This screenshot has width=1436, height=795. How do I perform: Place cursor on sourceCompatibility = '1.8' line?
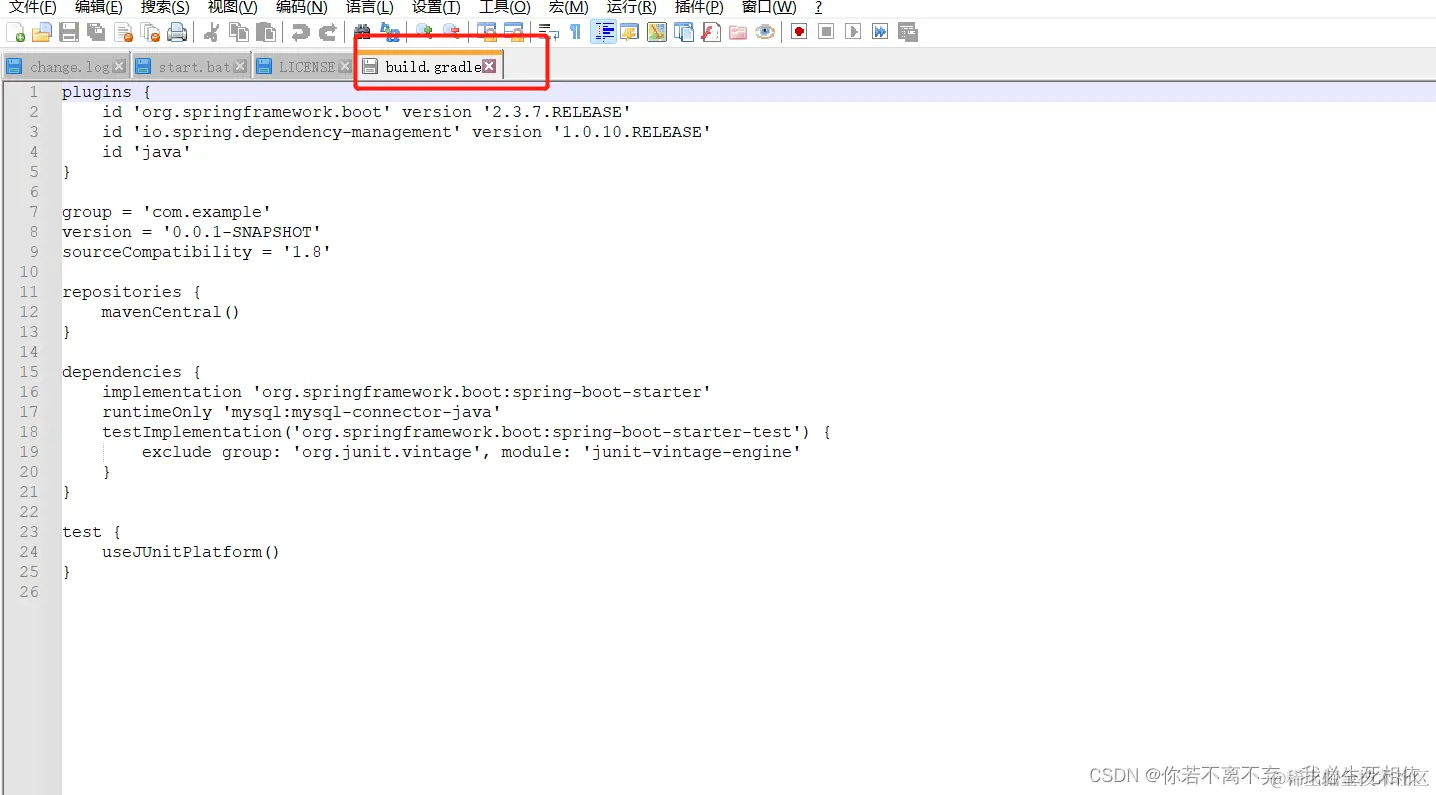pyautogui.click(x=196, y=252)
